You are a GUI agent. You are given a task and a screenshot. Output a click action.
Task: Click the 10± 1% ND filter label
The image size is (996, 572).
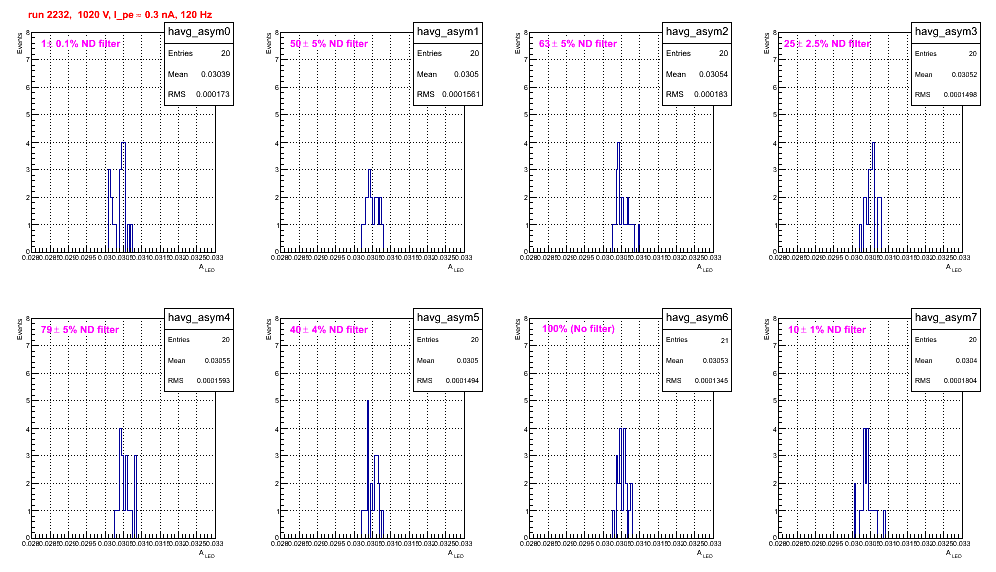(x=827, y=329)
